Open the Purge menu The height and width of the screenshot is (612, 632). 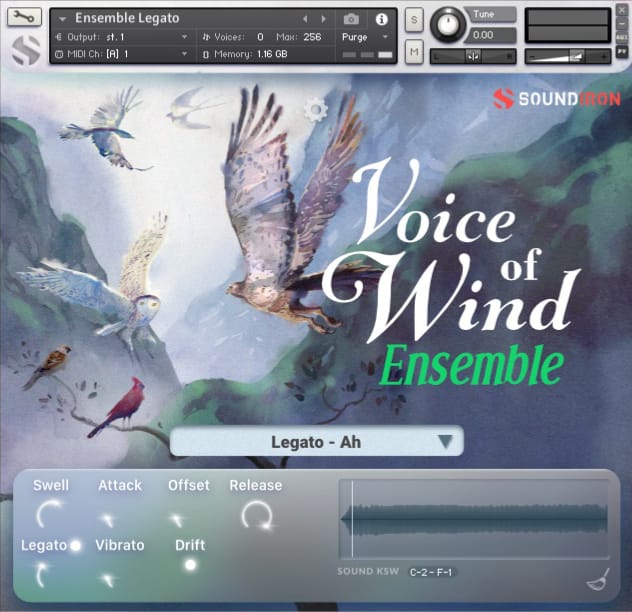point(365,37)
